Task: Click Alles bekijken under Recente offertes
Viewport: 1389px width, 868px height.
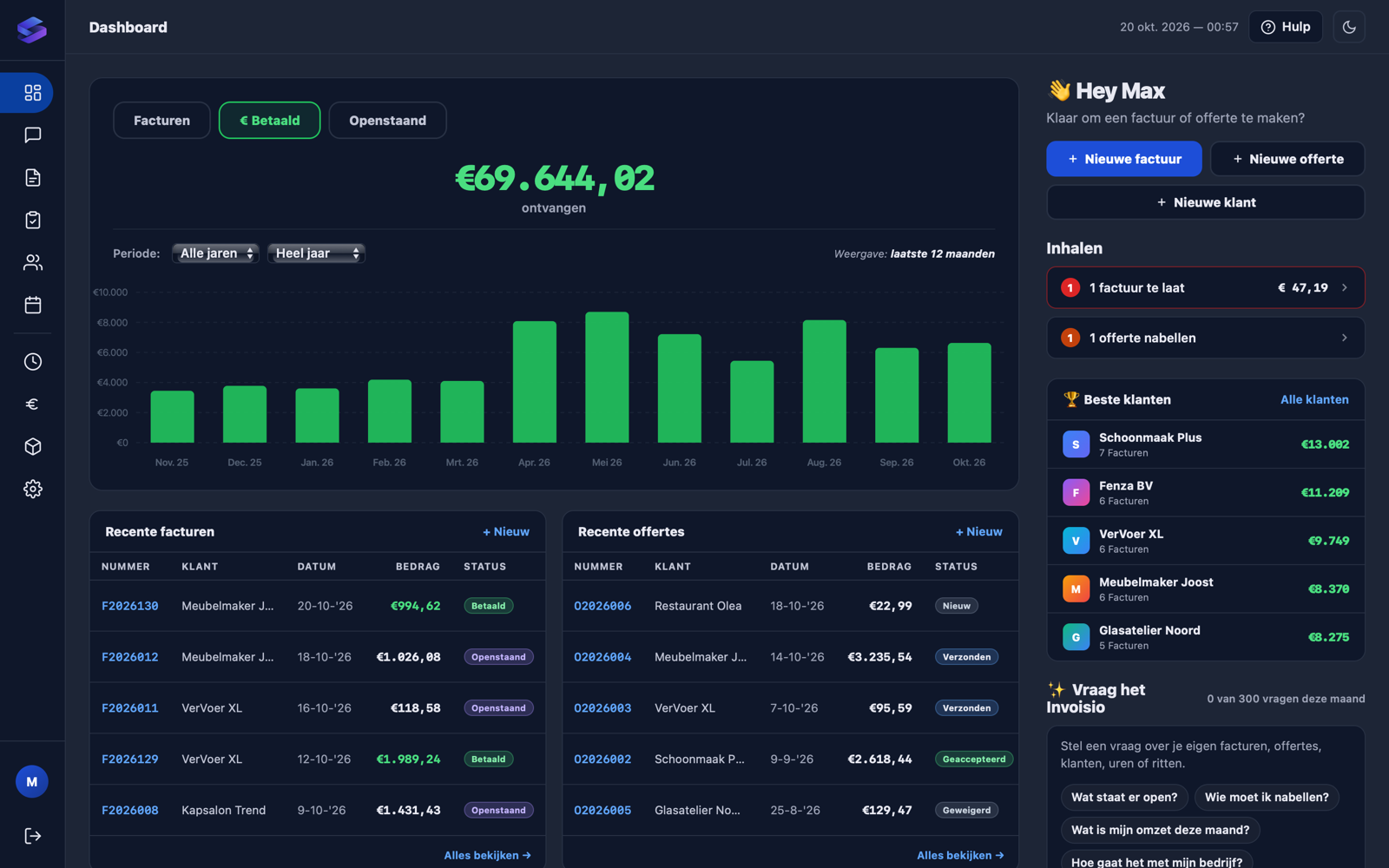Action: (x=960, y=856)
